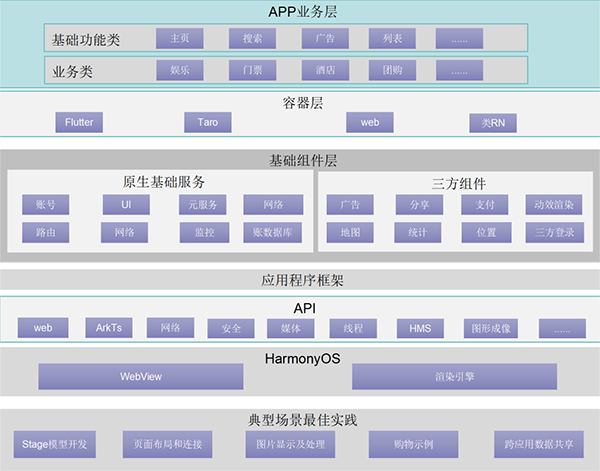Click the 类RN container block
This screenshot has width=600, height=471.
point(493,123)
